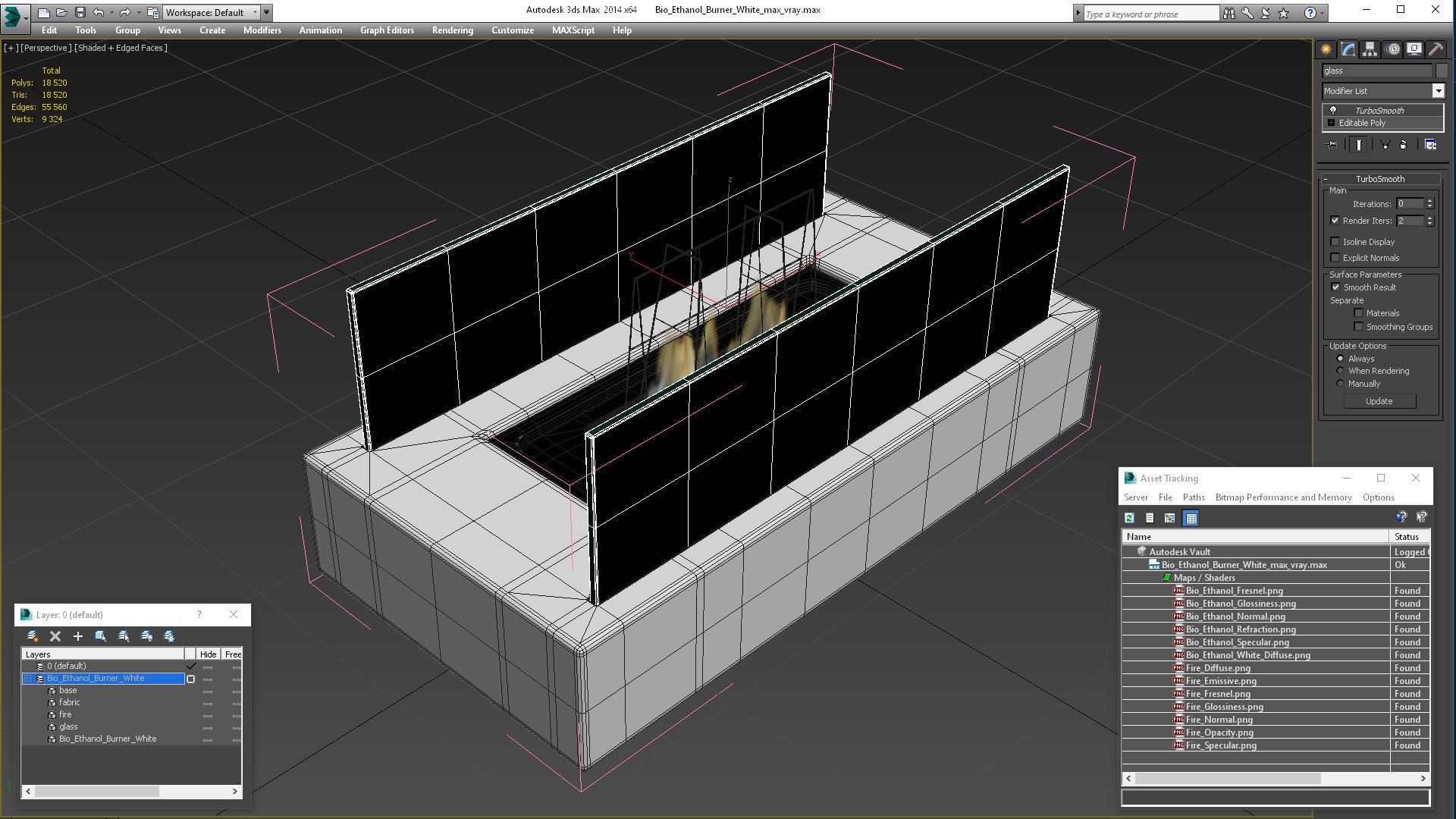Open the Utilities hammer panel tab

tap(1436, 49)
